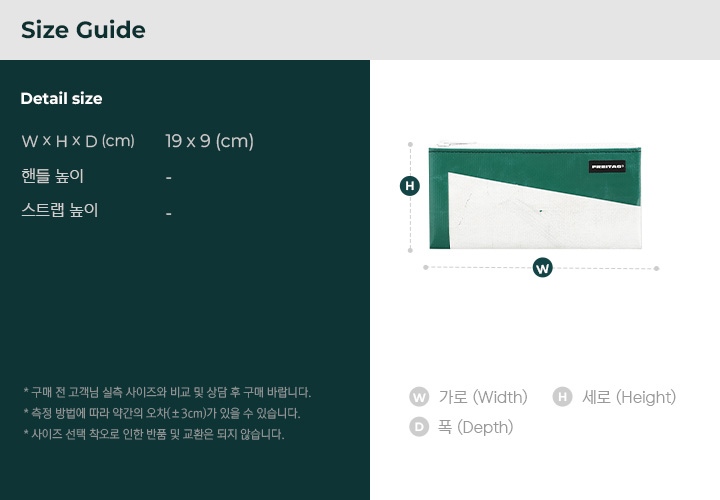Screen dimensions: 720x500
Task: Click the 가로 (Width) legend text
Action: pos(483,397)
